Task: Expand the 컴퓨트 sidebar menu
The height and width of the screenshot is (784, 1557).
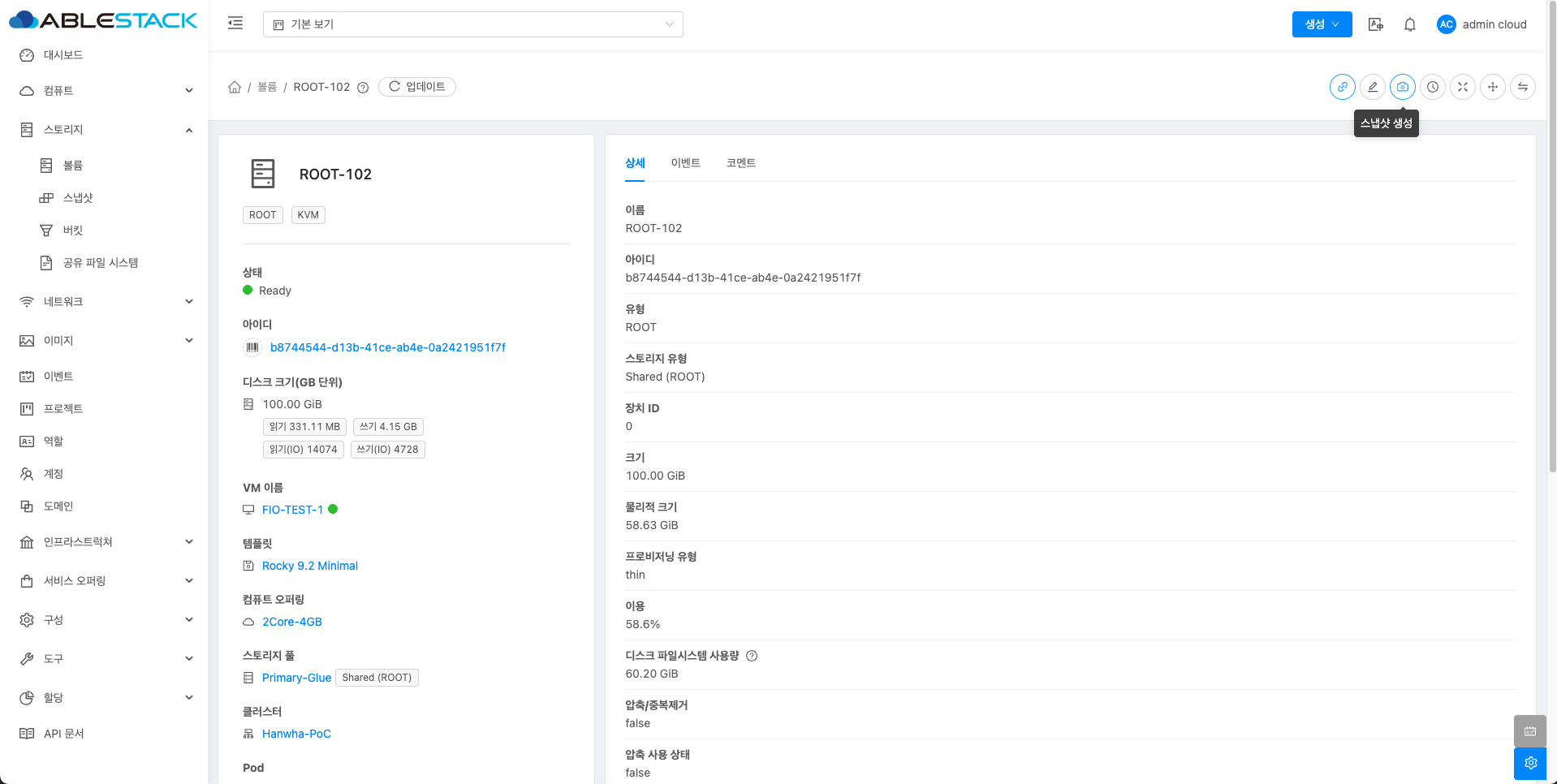Action: click(106, 91)
